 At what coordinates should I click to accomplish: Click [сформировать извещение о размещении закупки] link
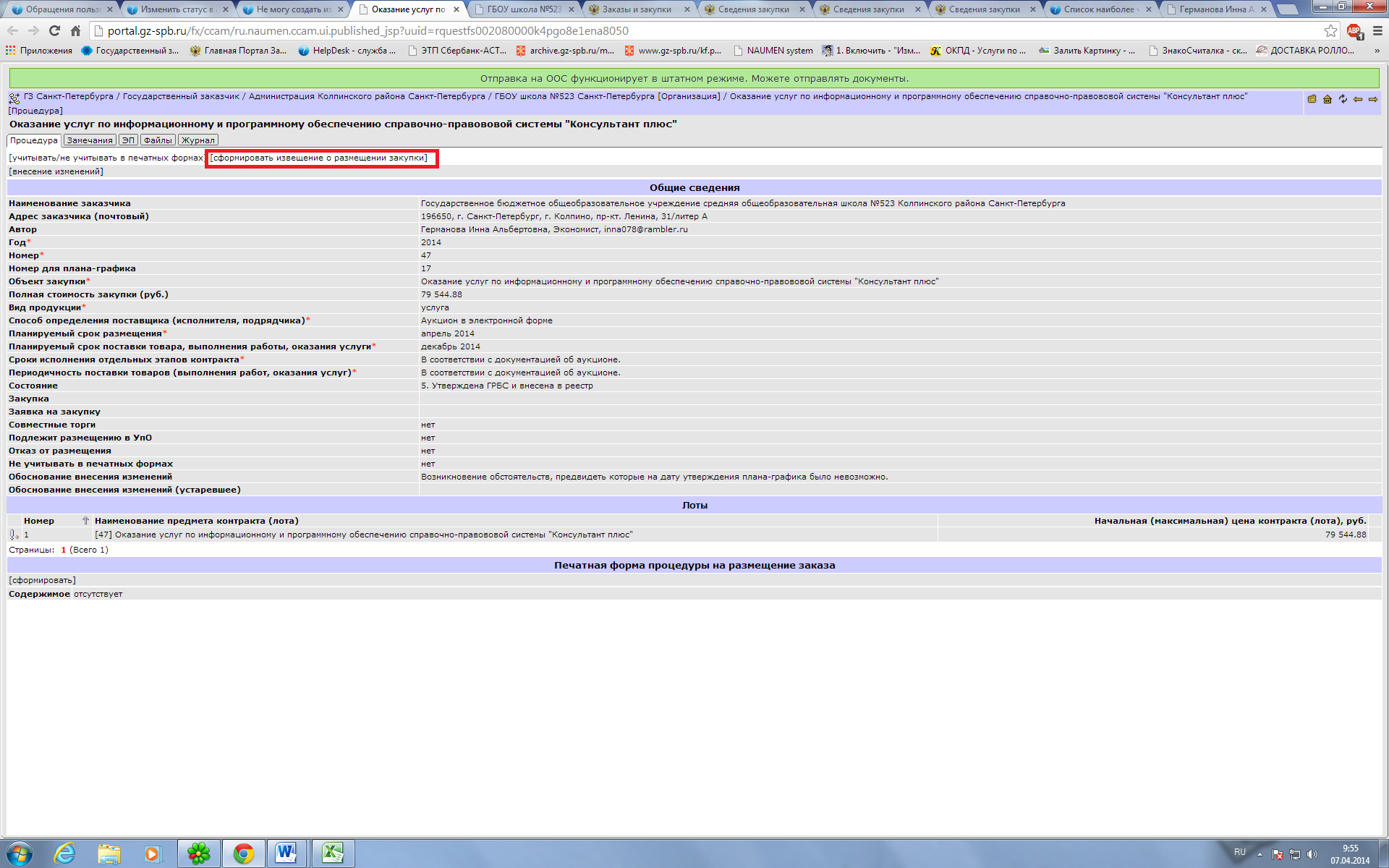(x=319, y=158)
